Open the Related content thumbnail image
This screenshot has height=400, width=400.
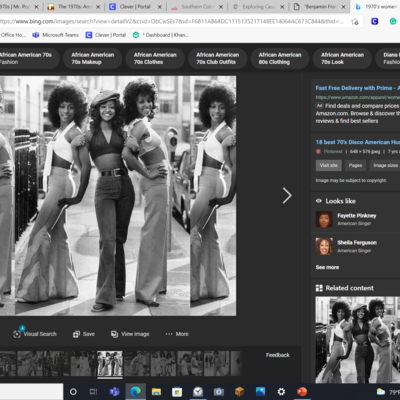(358, 340)
